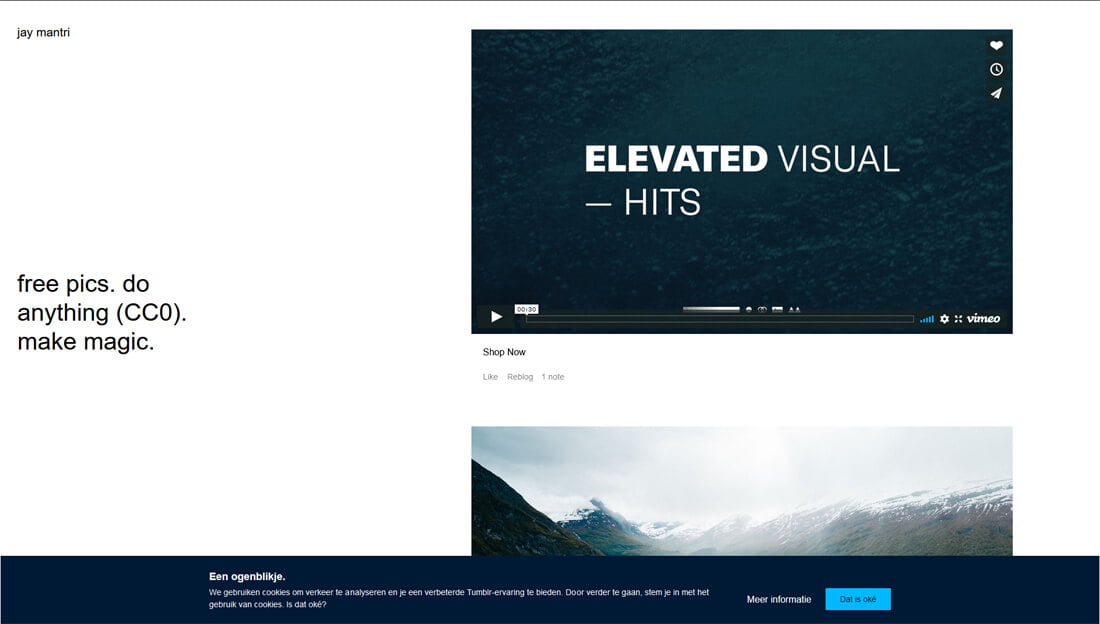
Task: Click the AA caption size icon
Action: [x=794, y=309]
